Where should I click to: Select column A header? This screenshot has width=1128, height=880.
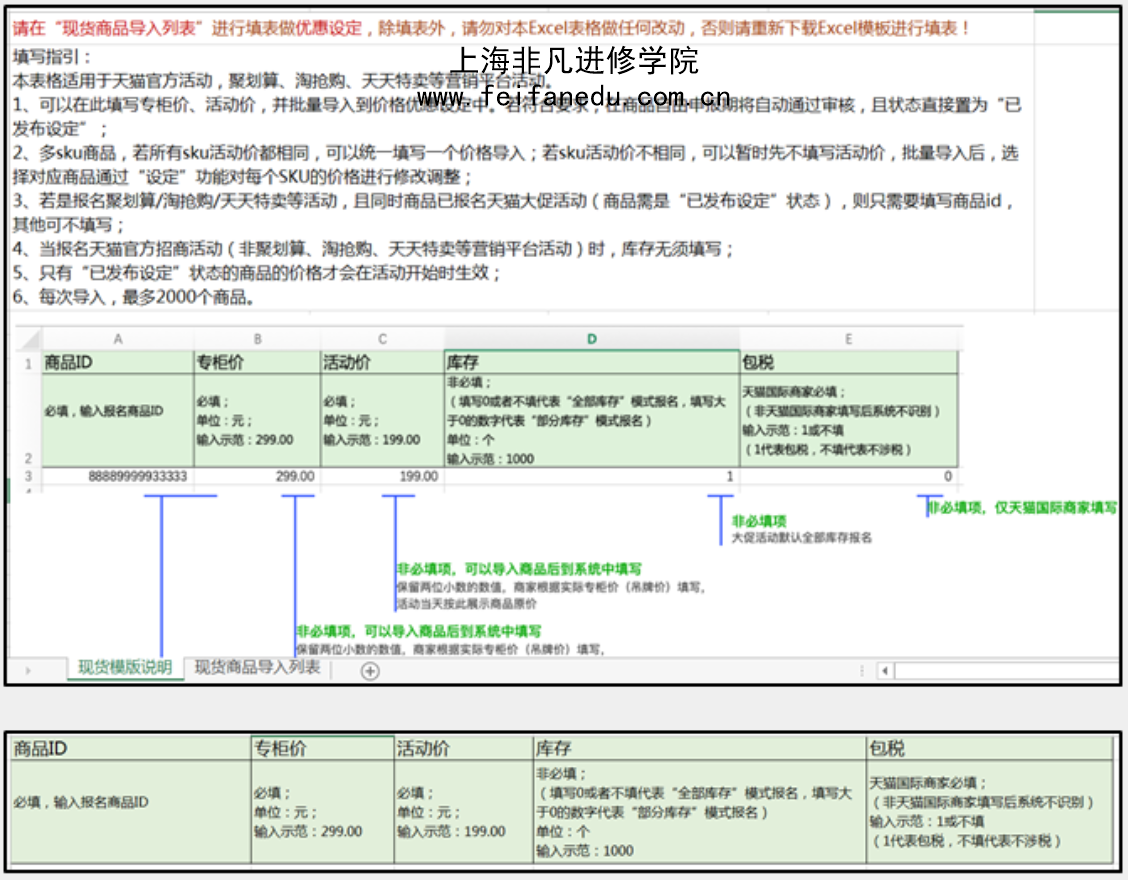[x=118, y=339]
